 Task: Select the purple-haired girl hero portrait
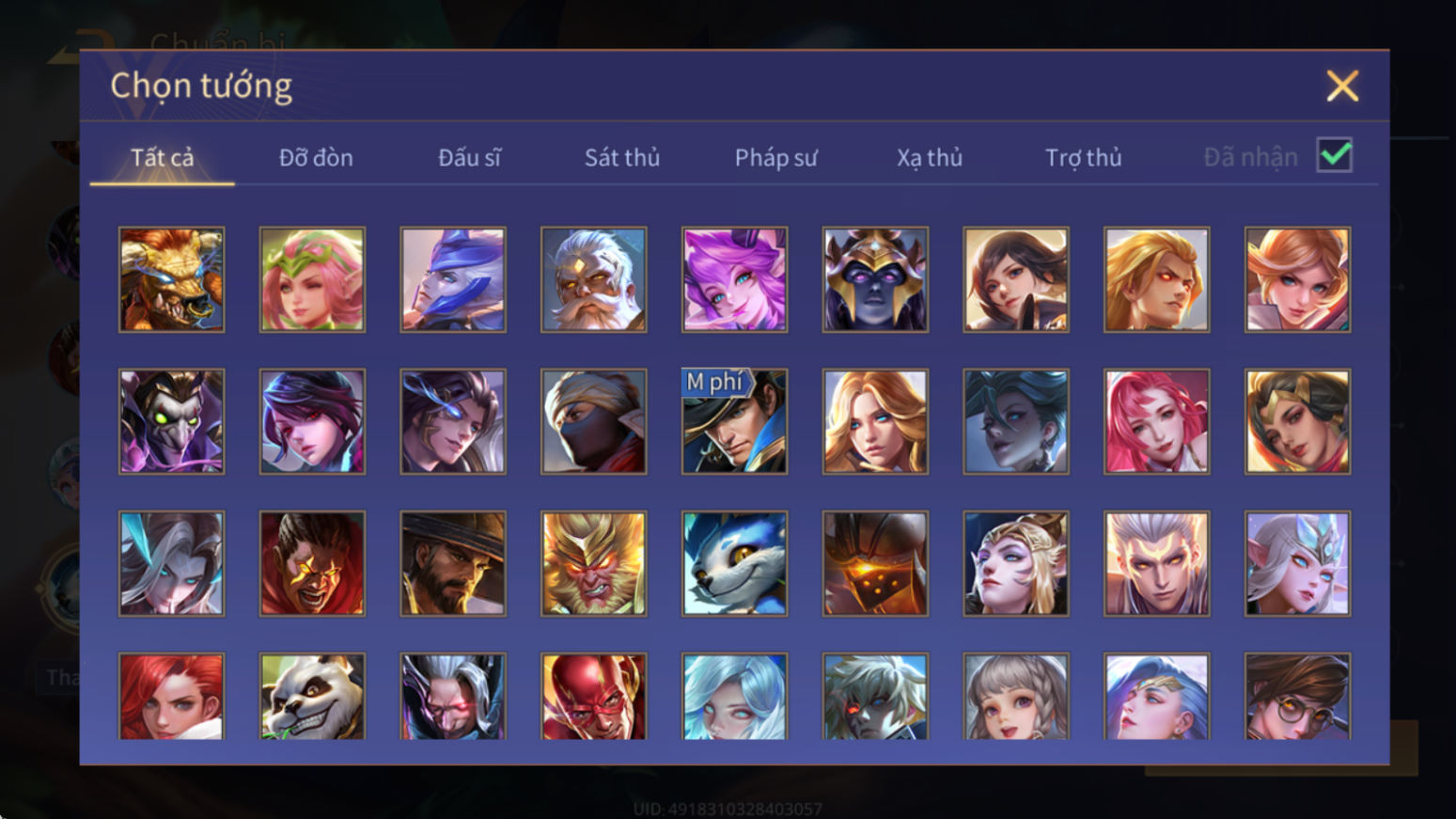(734, 279)
